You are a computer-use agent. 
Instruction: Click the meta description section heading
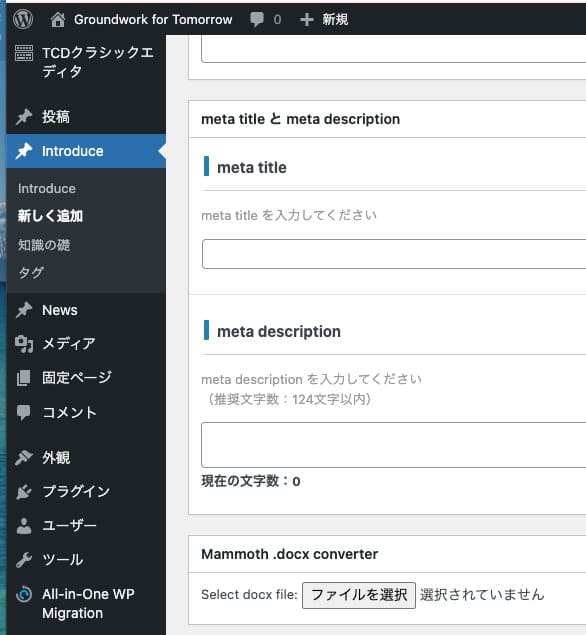coord(279,331)
